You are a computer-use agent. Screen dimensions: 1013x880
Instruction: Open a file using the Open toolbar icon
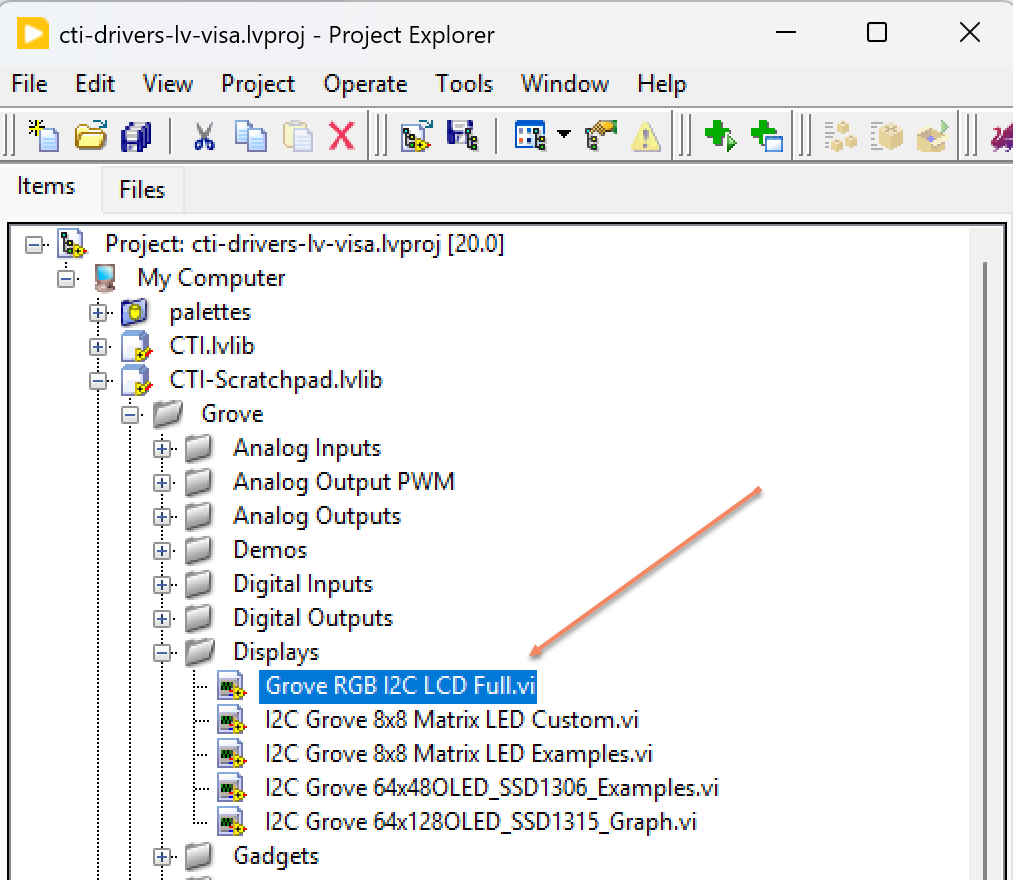click(x=90, y=136)
